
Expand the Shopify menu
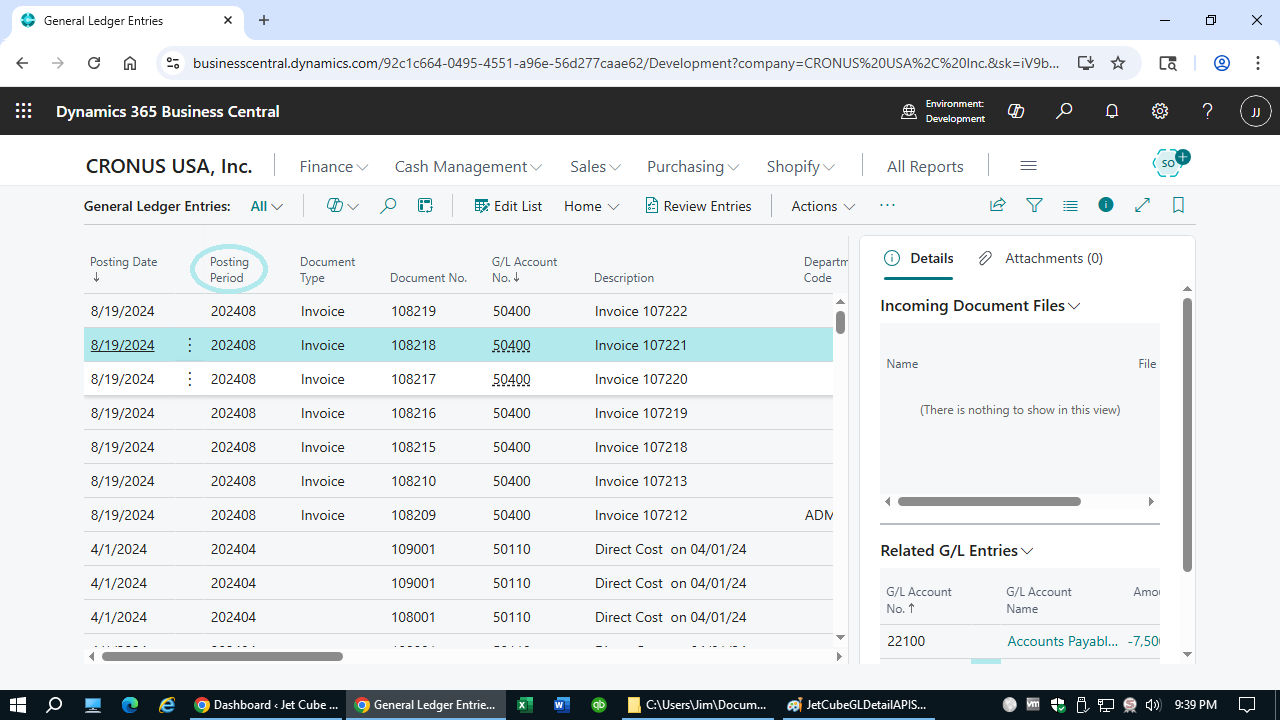(x=800, y=166)
